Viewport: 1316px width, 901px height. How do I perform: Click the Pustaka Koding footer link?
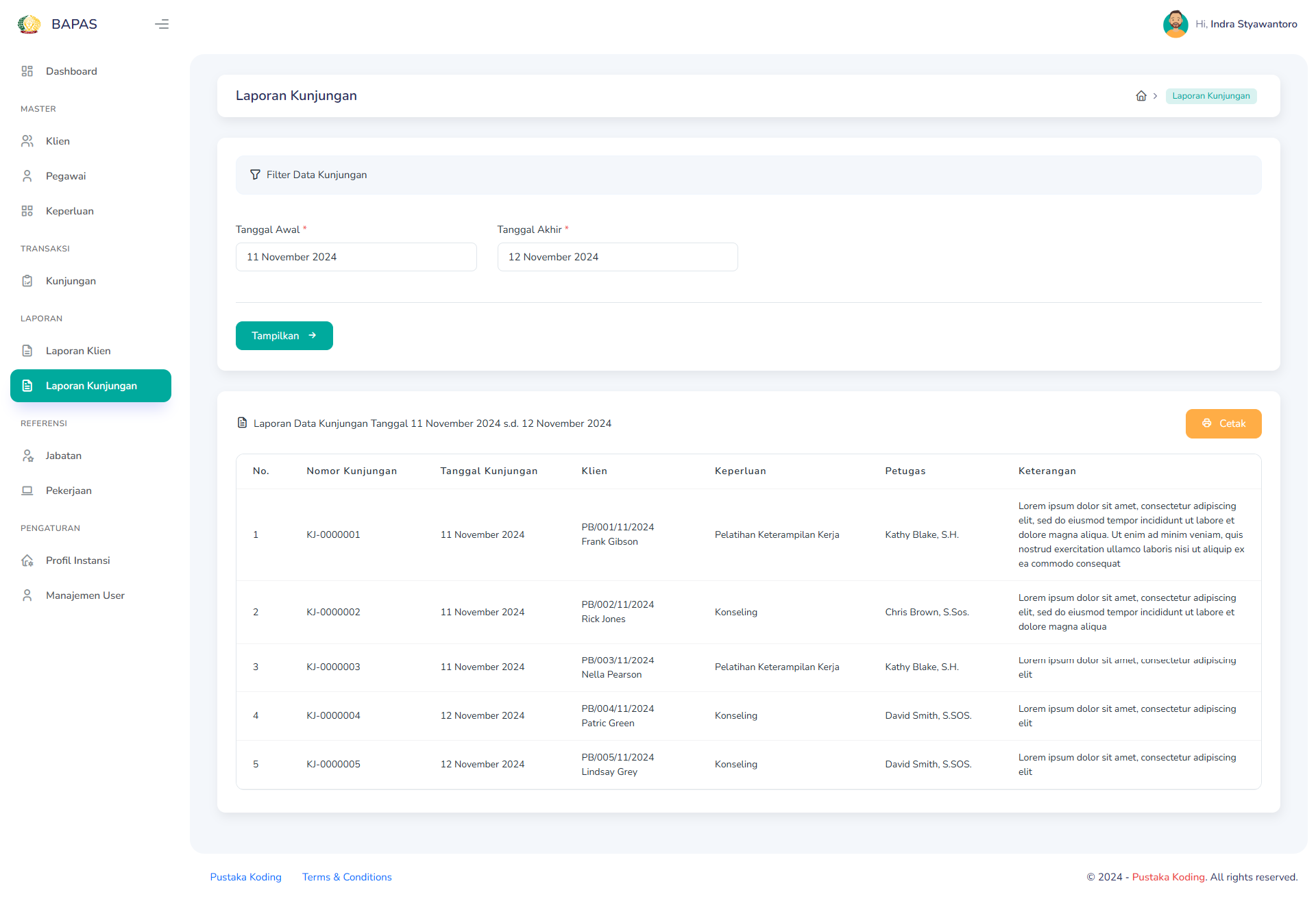(246, 877)
